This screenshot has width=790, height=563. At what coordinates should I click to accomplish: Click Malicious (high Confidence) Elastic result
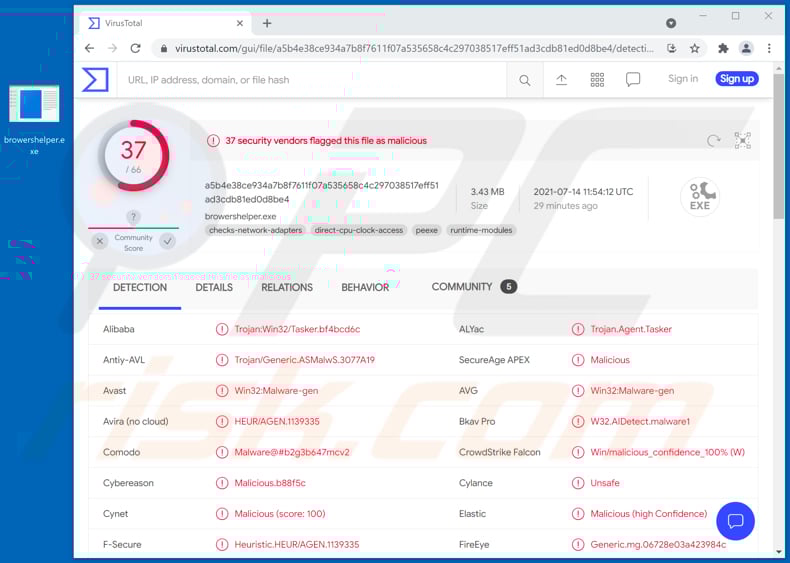[x=648, y=514]
